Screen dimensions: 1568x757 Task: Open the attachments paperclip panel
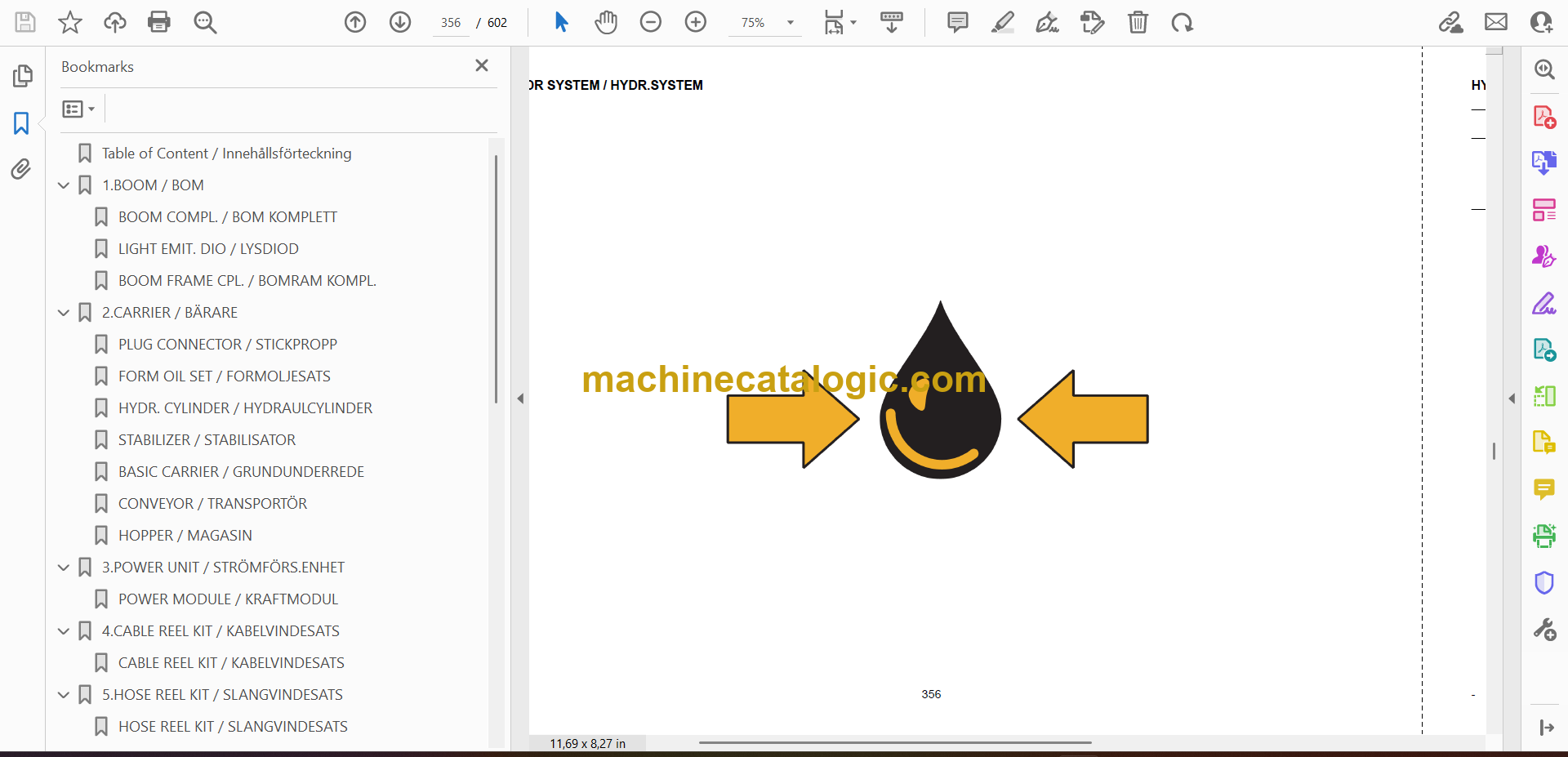point(21,169)
